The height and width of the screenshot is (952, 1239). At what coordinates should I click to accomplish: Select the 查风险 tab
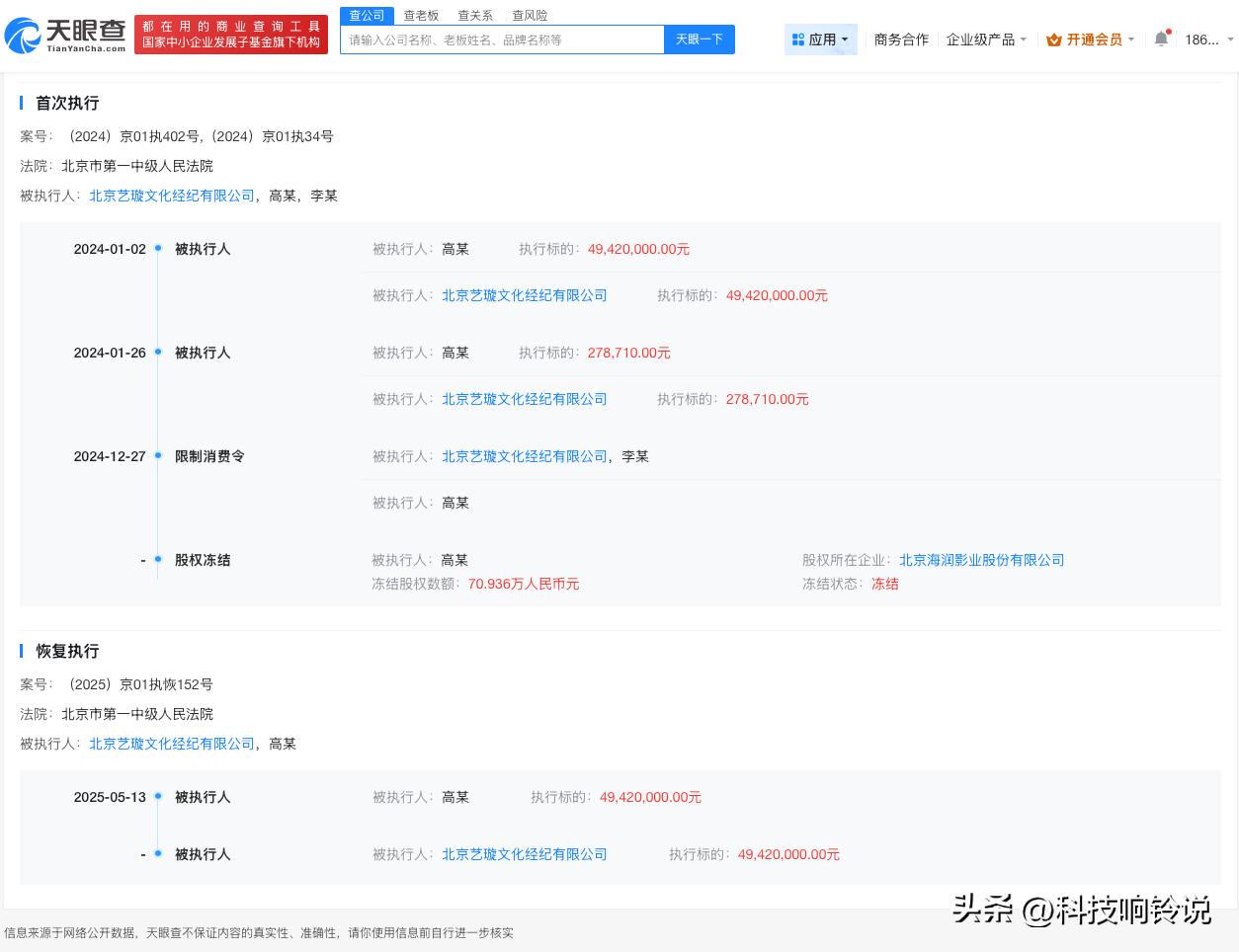point(530,16)
